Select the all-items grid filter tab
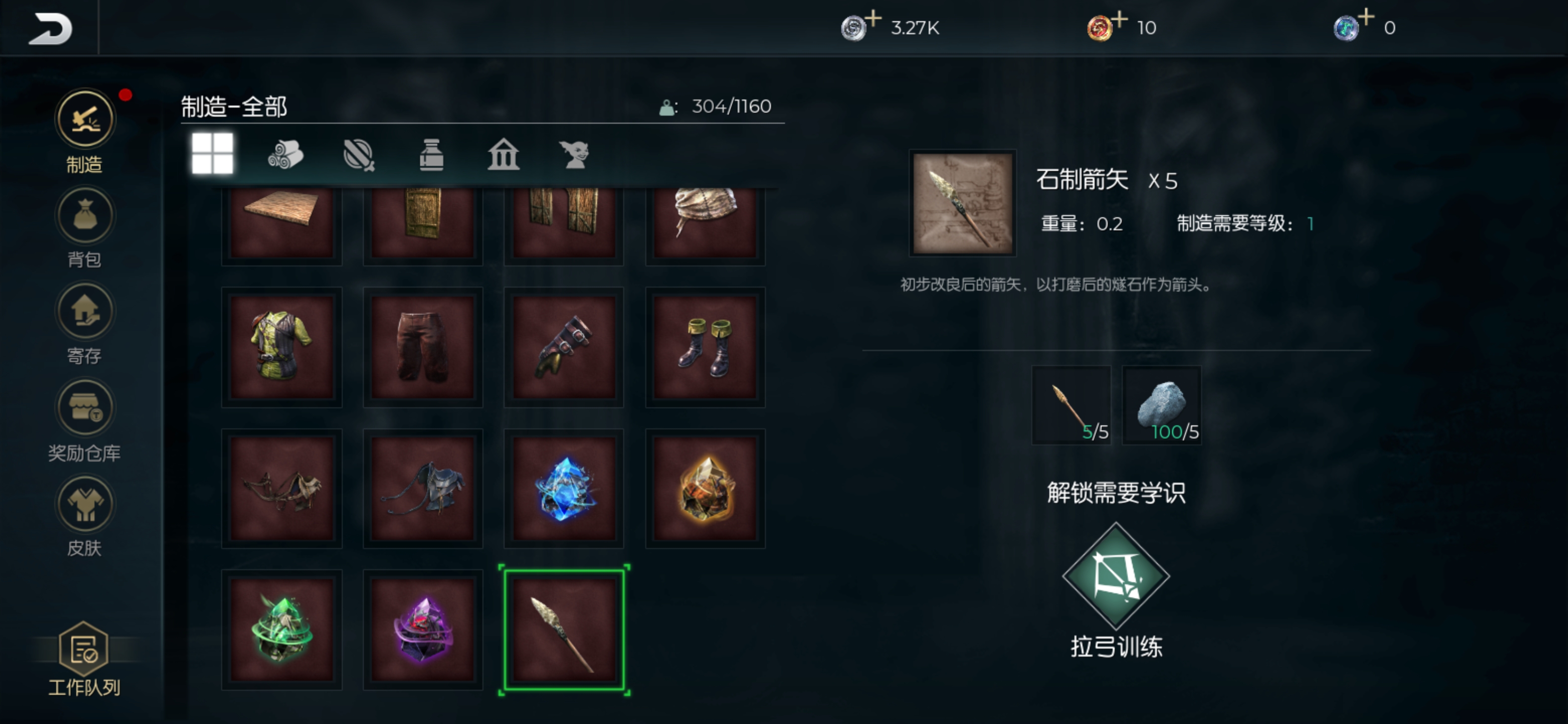The image size is (1568, 724). [212, 153]
